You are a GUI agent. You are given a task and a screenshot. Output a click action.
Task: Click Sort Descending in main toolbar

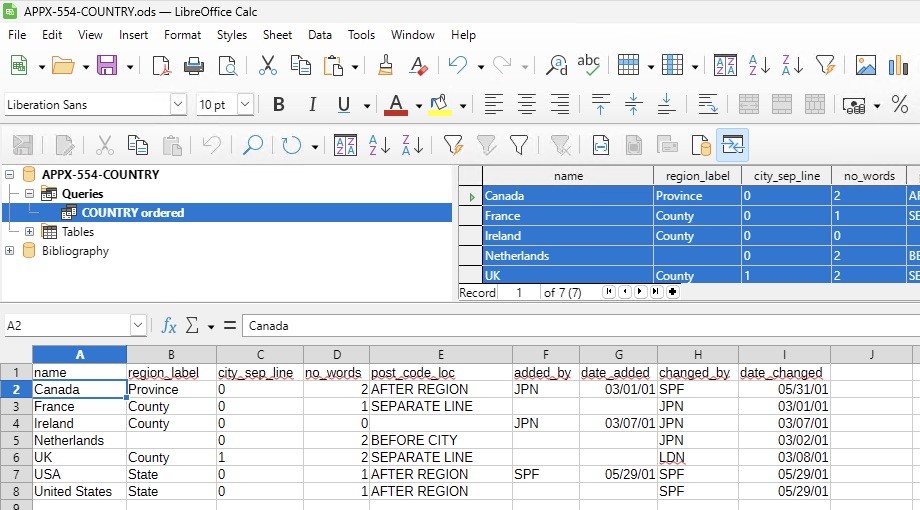coord(792,65)
